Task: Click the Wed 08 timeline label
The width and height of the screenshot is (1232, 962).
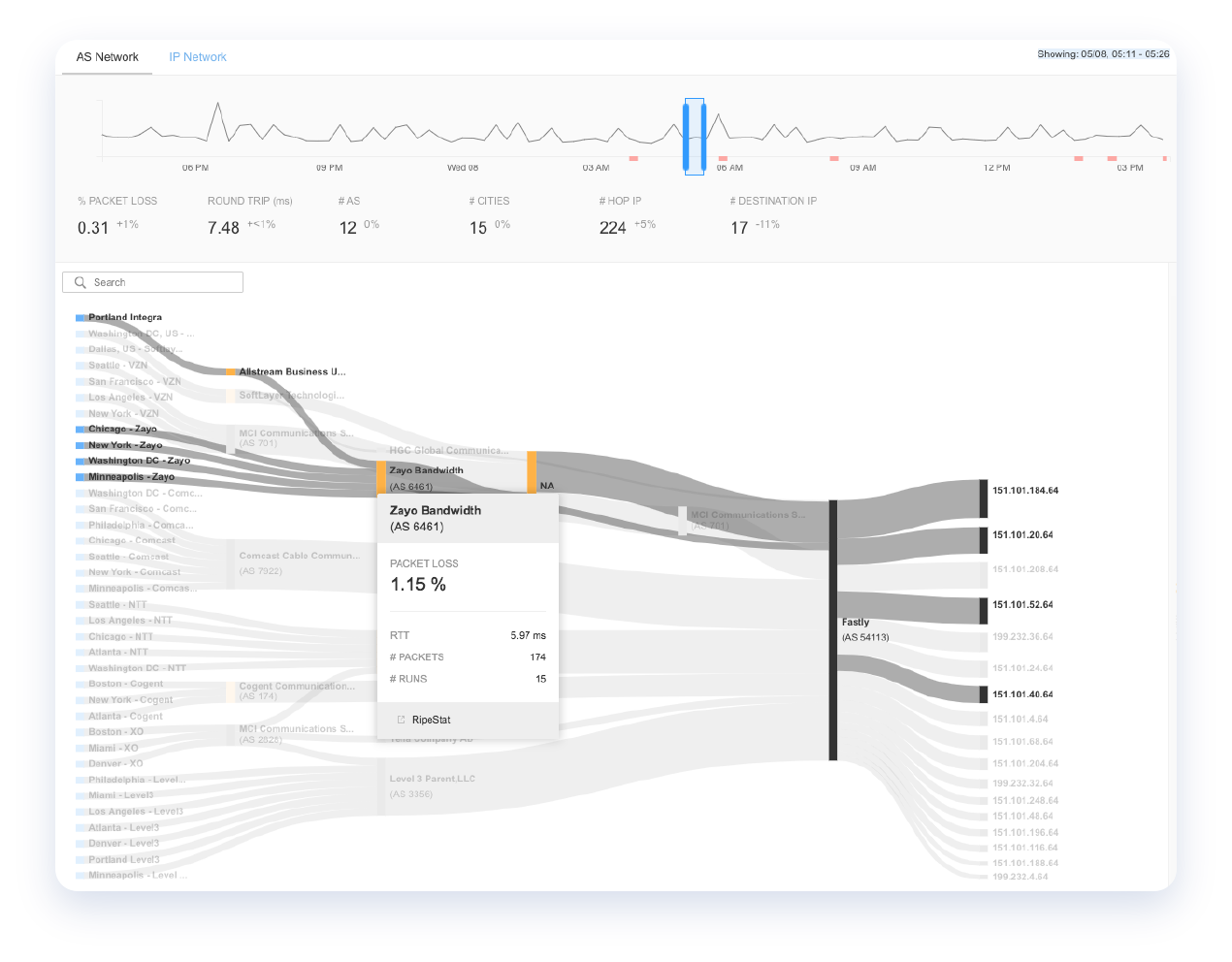Action: click(x=463, y=168)
